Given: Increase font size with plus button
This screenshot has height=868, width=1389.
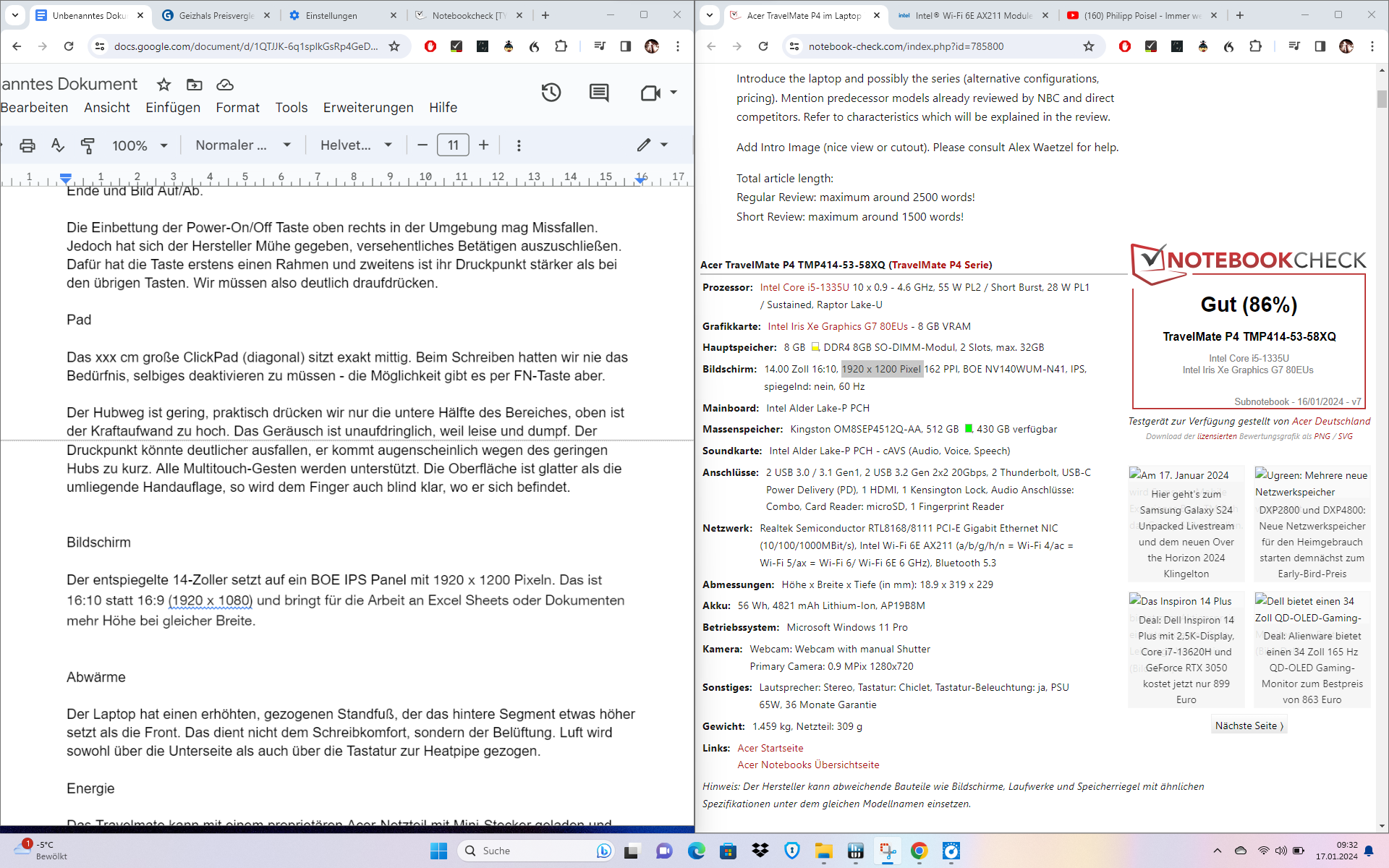Looking at the screenshot, I should pyautogui.click(x=484, y=145).
